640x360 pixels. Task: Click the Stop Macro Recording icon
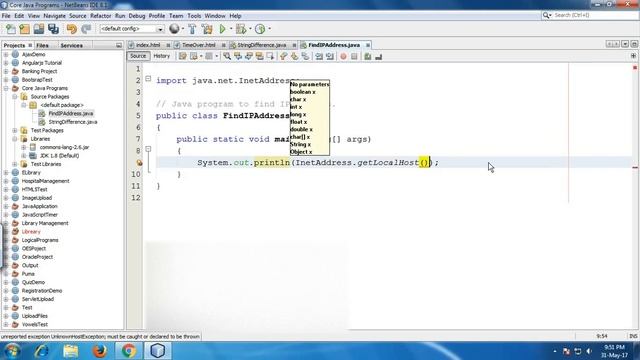pyautogui.click(x=354, y=56)
